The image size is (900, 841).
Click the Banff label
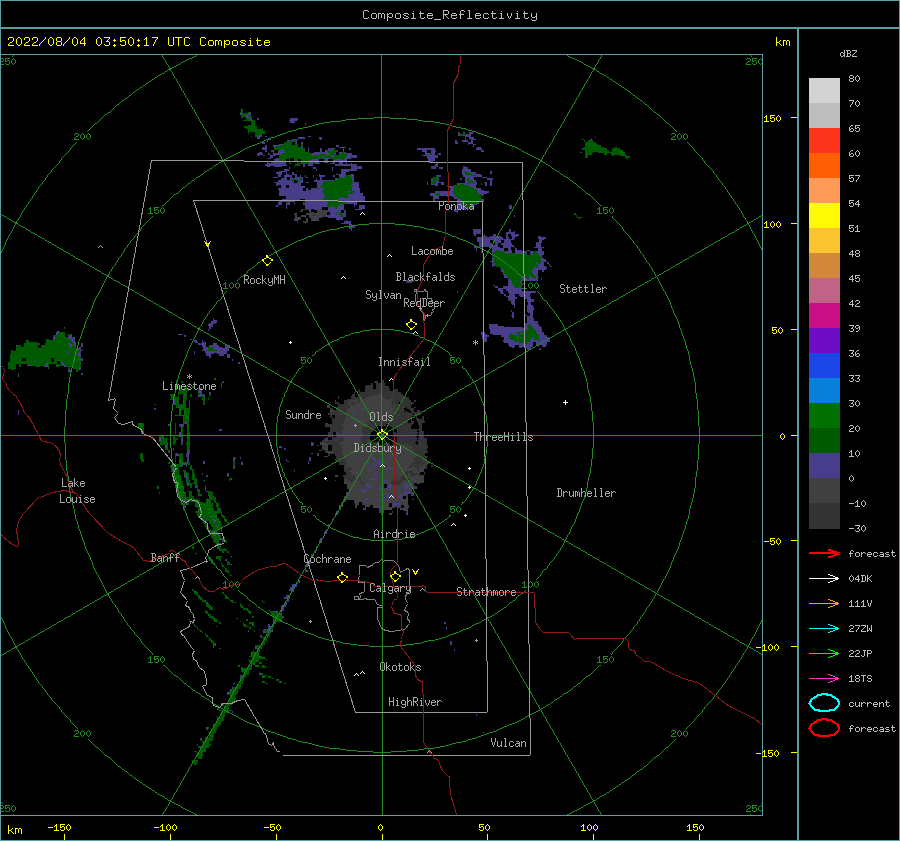click(x=165, y=557)
